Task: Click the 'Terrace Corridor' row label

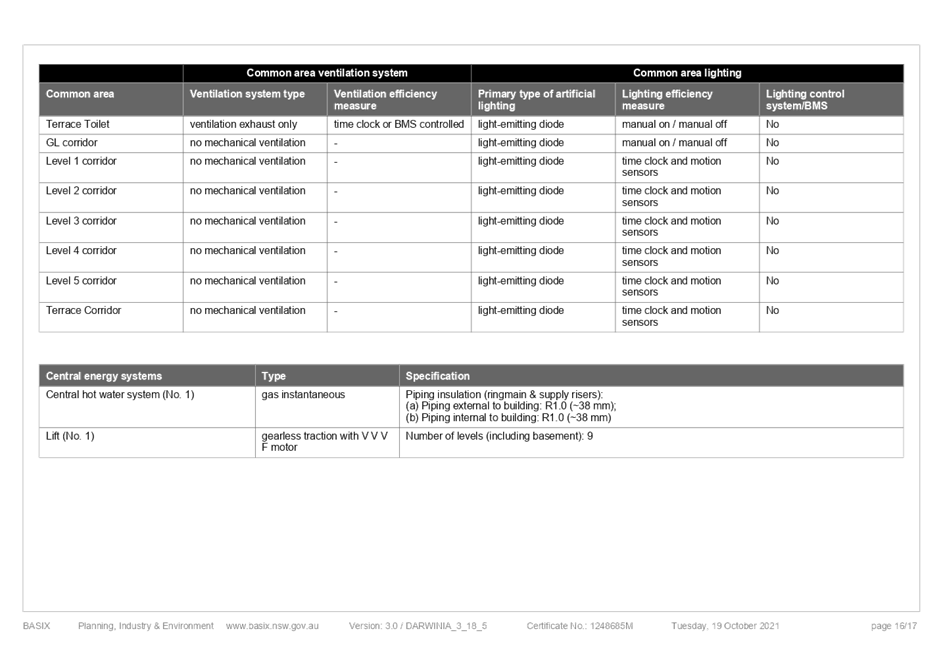Action: [x=84, y=310]
